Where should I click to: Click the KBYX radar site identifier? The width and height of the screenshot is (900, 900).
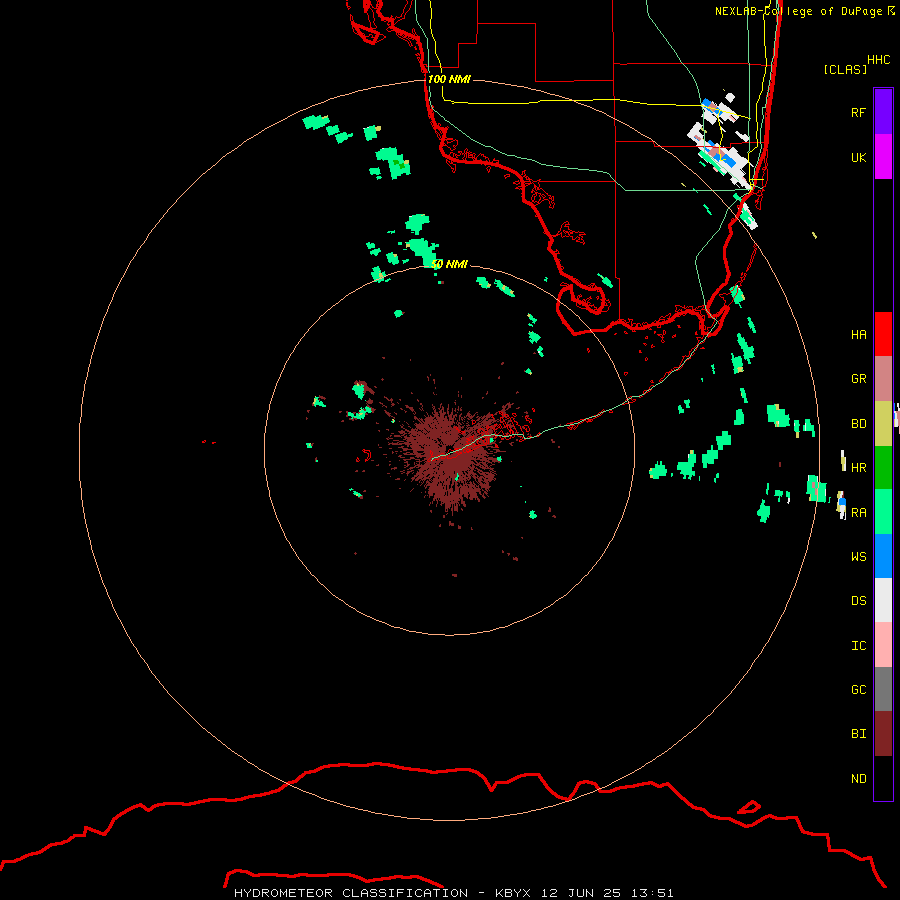pyautogui.click(x=513, y=893)
